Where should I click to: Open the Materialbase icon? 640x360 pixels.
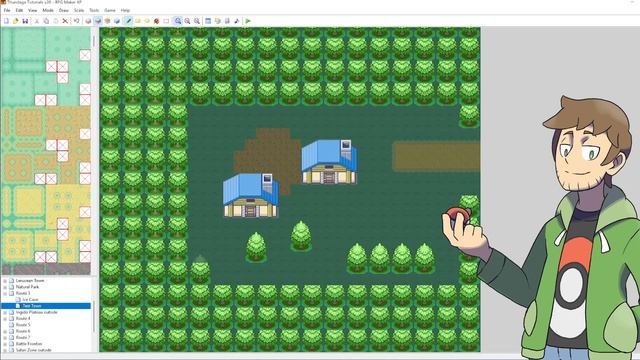click(218, 21)
